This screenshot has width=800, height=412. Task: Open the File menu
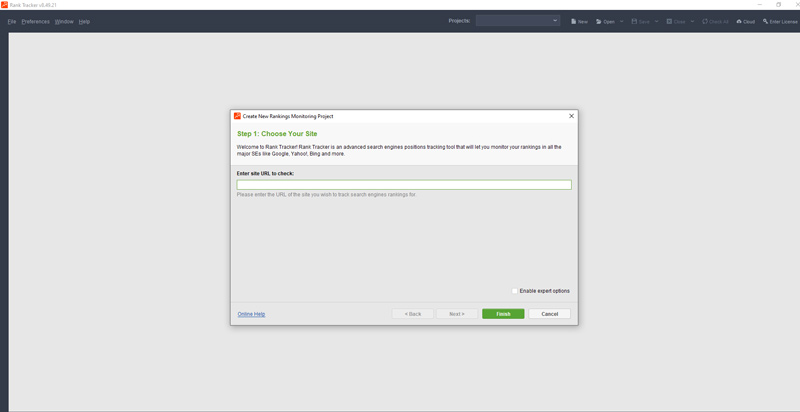12,21
